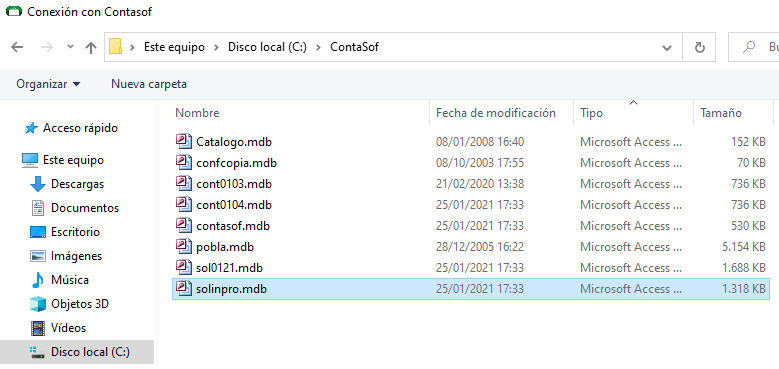779x369 pixels.
Task: Select the file confcopia.mdb
Action: click(x=236, y=163)
